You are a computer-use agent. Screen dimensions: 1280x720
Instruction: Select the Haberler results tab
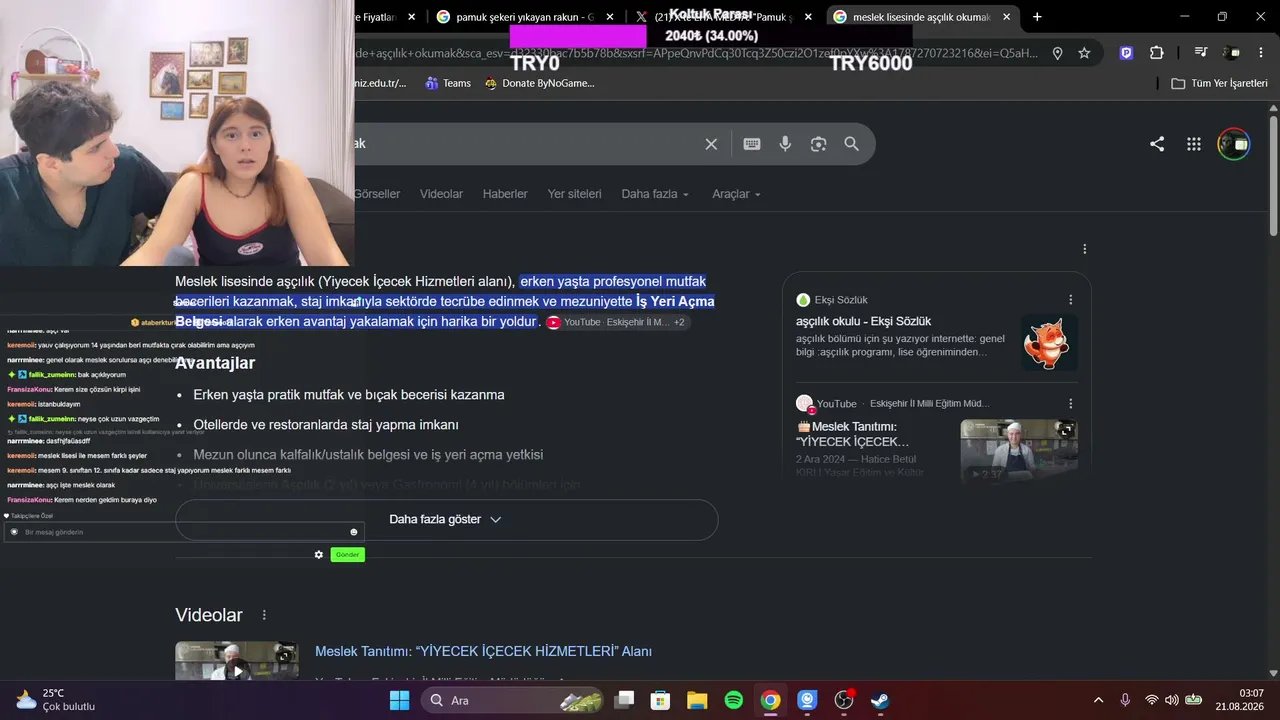point(505,194)
